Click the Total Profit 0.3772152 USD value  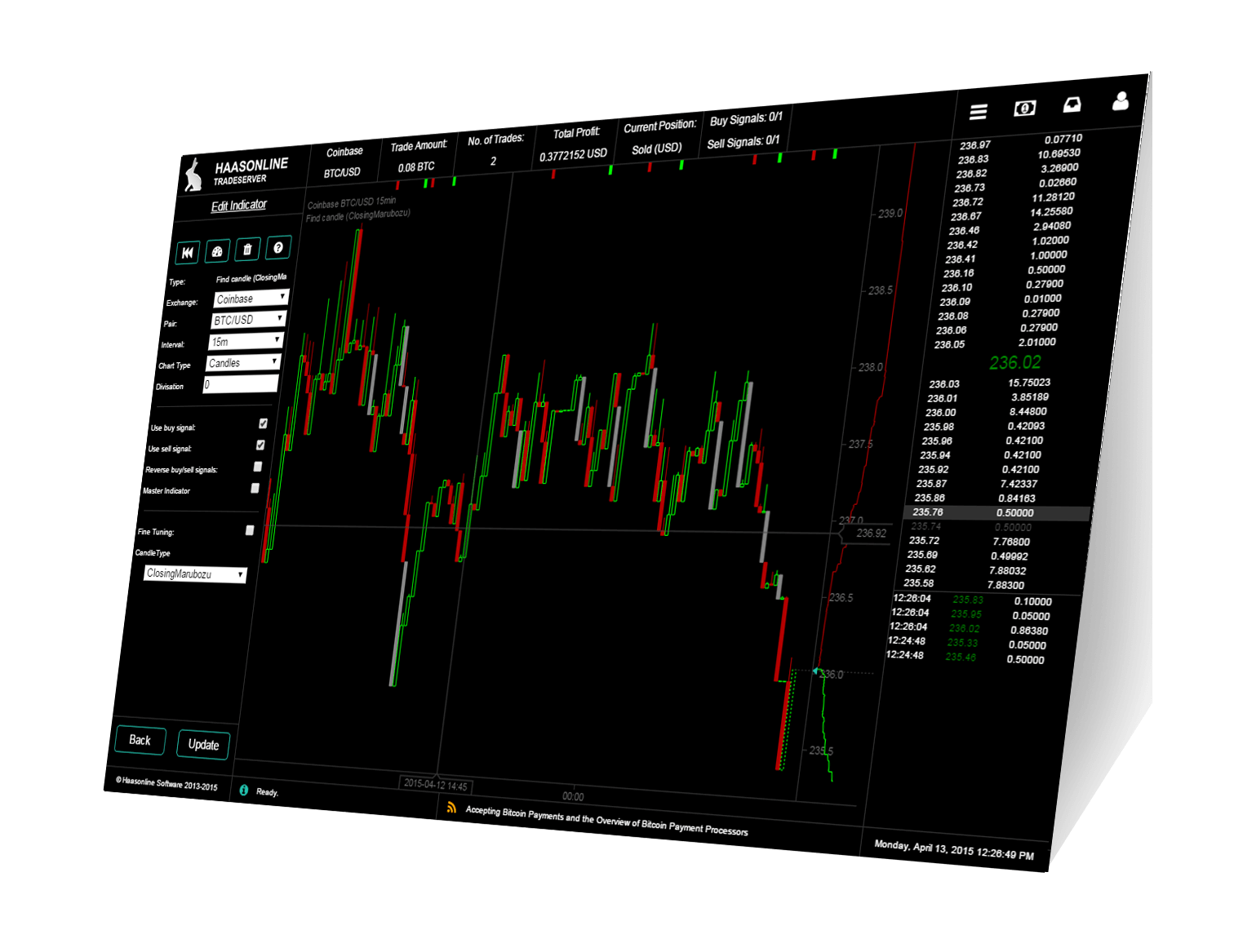click(x=573, y=154)
